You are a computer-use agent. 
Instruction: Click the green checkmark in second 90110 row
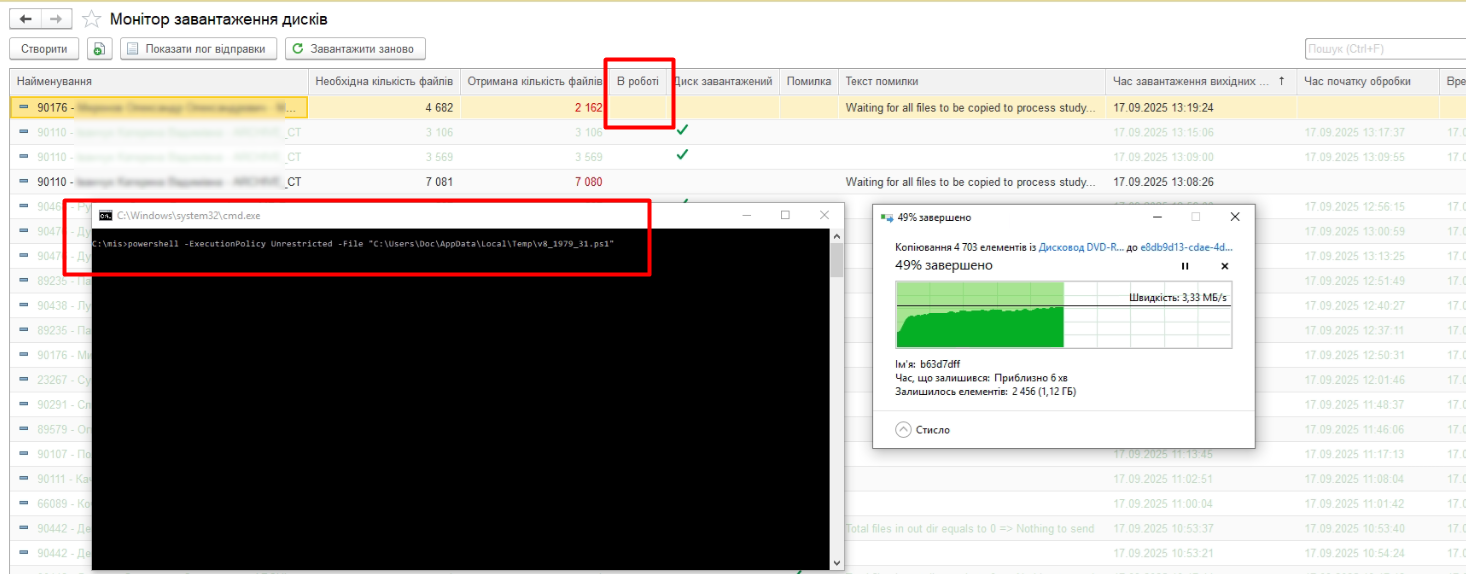tap(682, 155)
